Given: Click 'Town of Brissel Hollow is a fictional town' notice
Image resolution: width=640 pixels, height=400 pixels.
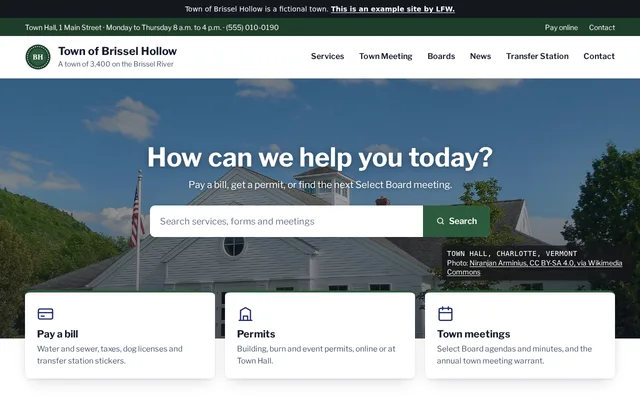Looking at the screenshot, I should coord(256,9).
